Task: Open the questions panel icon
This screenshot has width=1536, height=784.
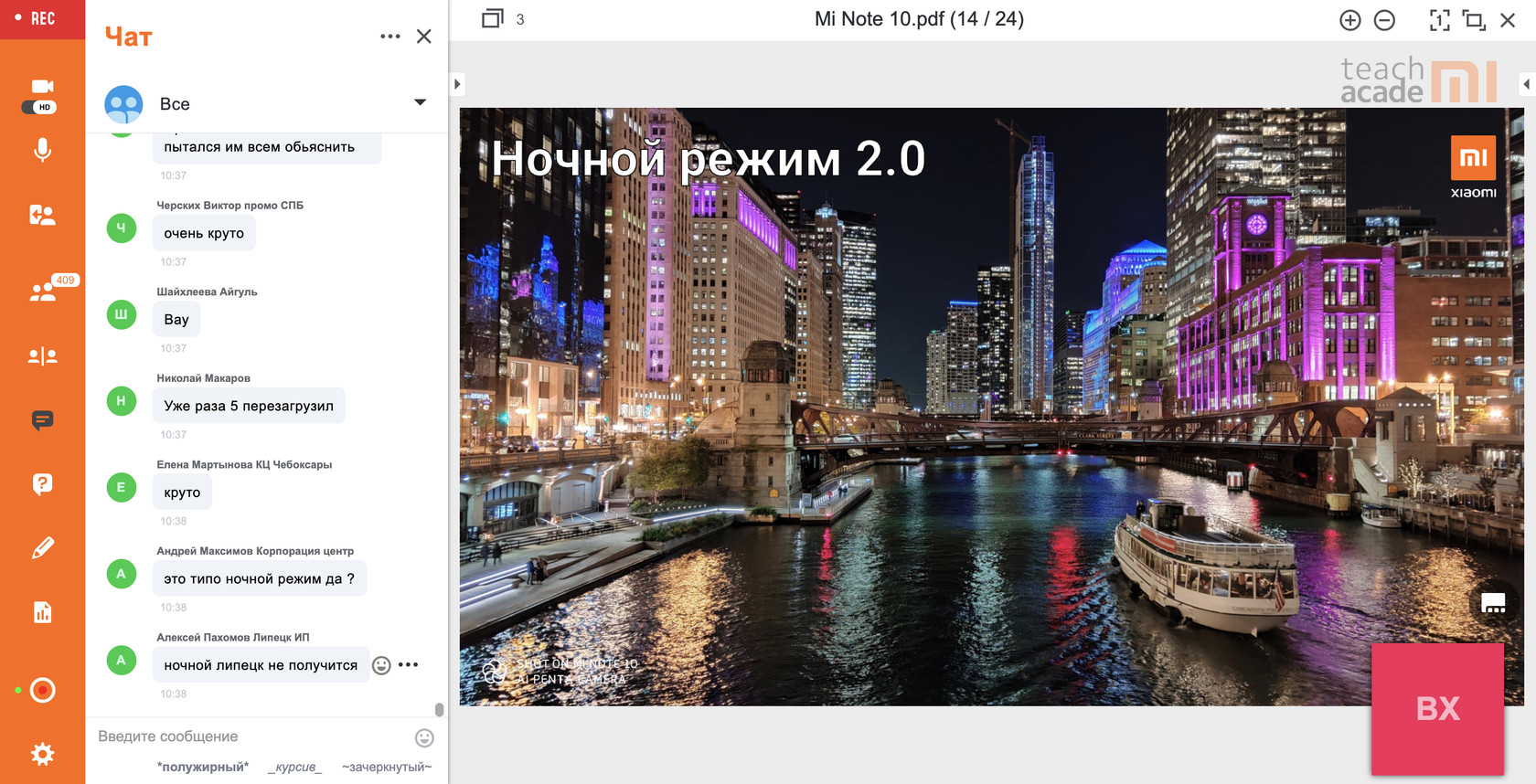Action: pos(42,484)
